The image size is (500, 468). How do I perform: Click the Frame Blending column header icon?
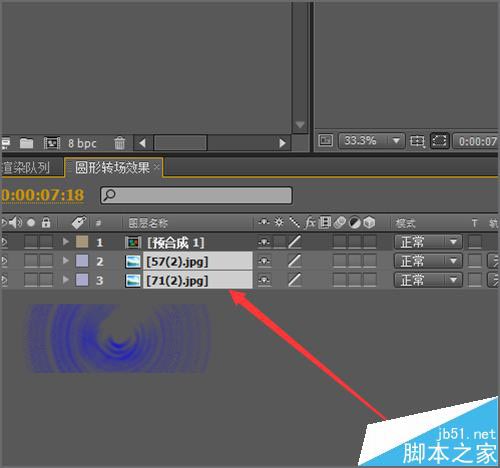pos(325,222)
